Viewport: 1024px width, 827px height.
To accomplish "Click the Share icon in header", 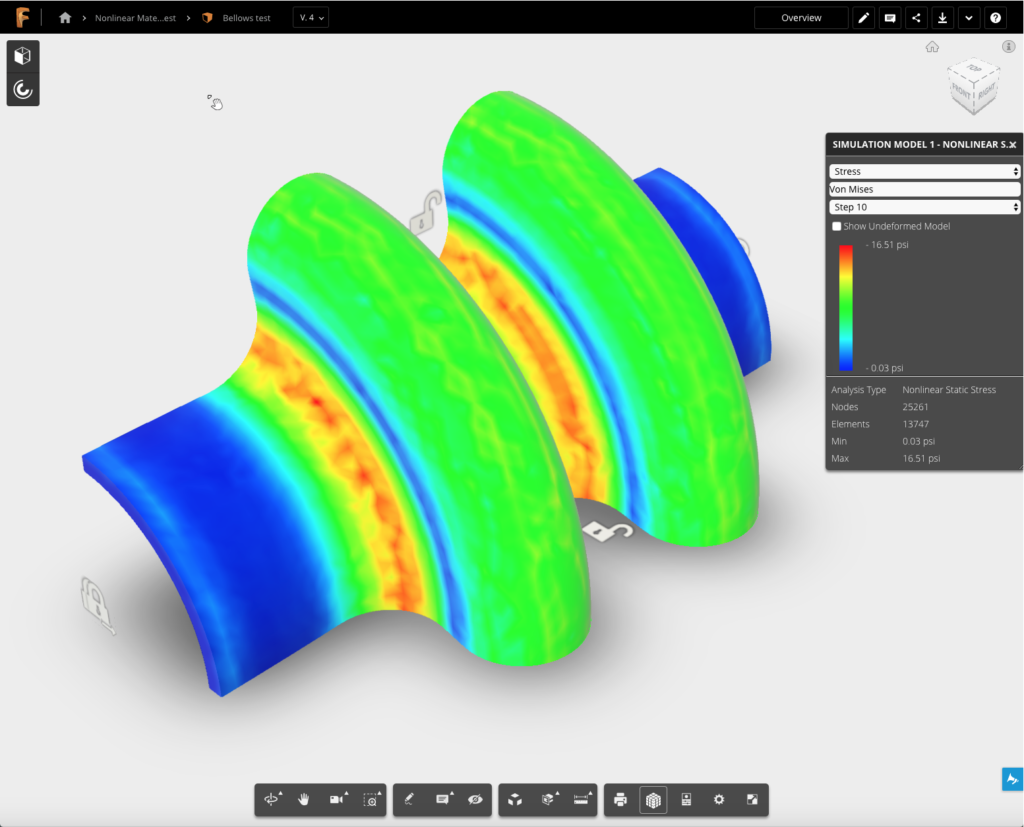I will [917, 18].
